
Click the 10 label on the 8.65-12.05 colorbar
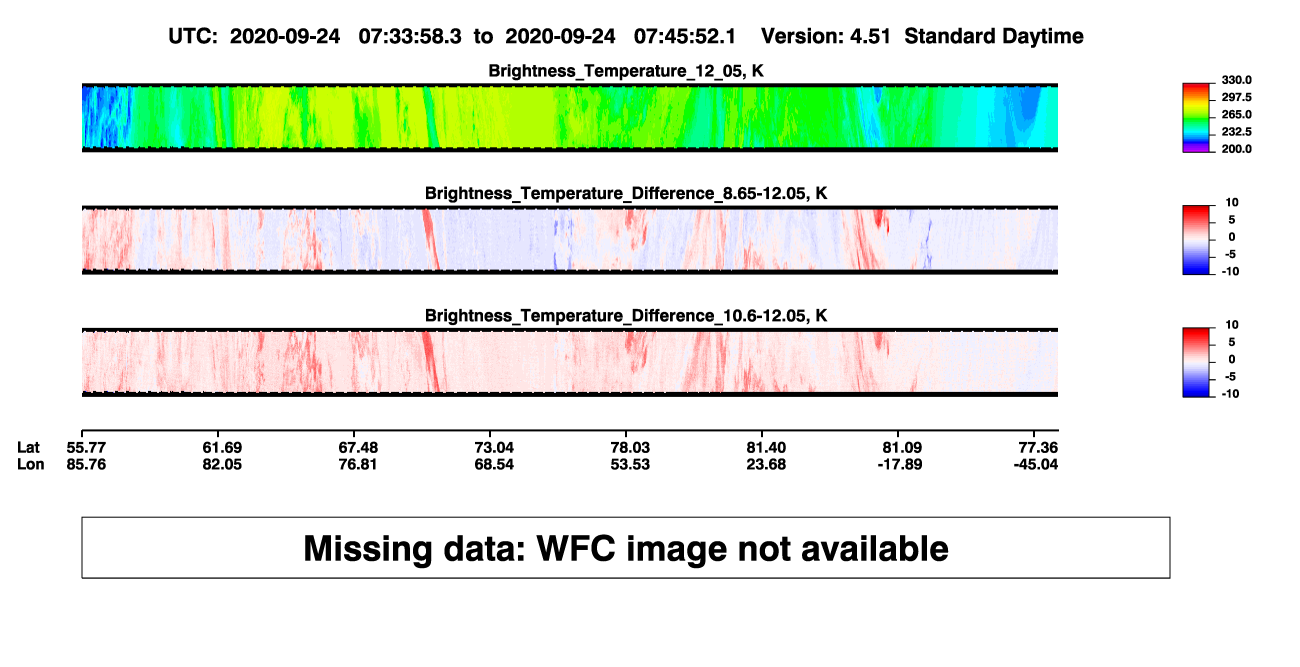point(1232,202)
